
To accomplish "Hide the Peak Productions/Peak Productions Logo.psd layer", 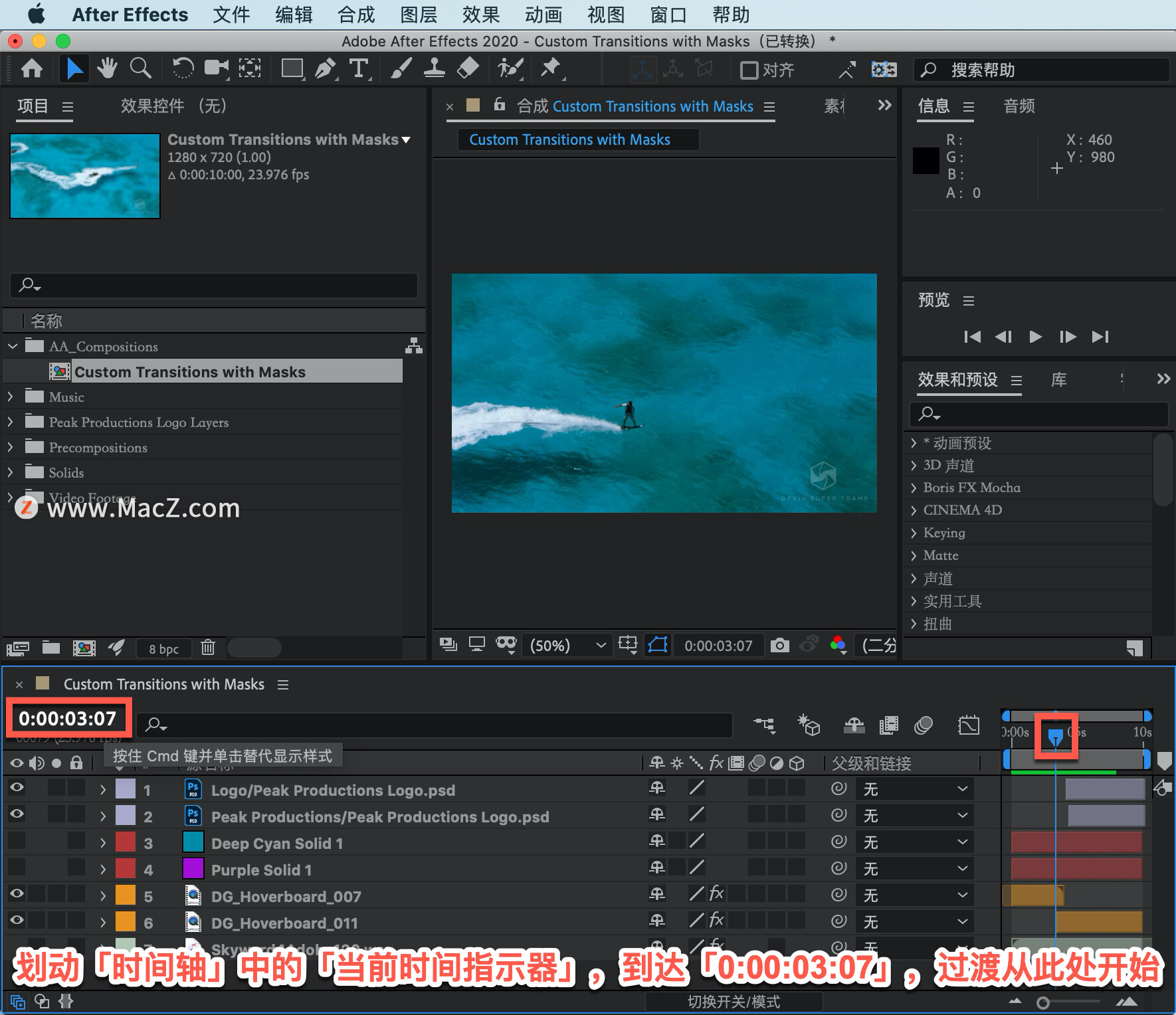I will 17,814.
